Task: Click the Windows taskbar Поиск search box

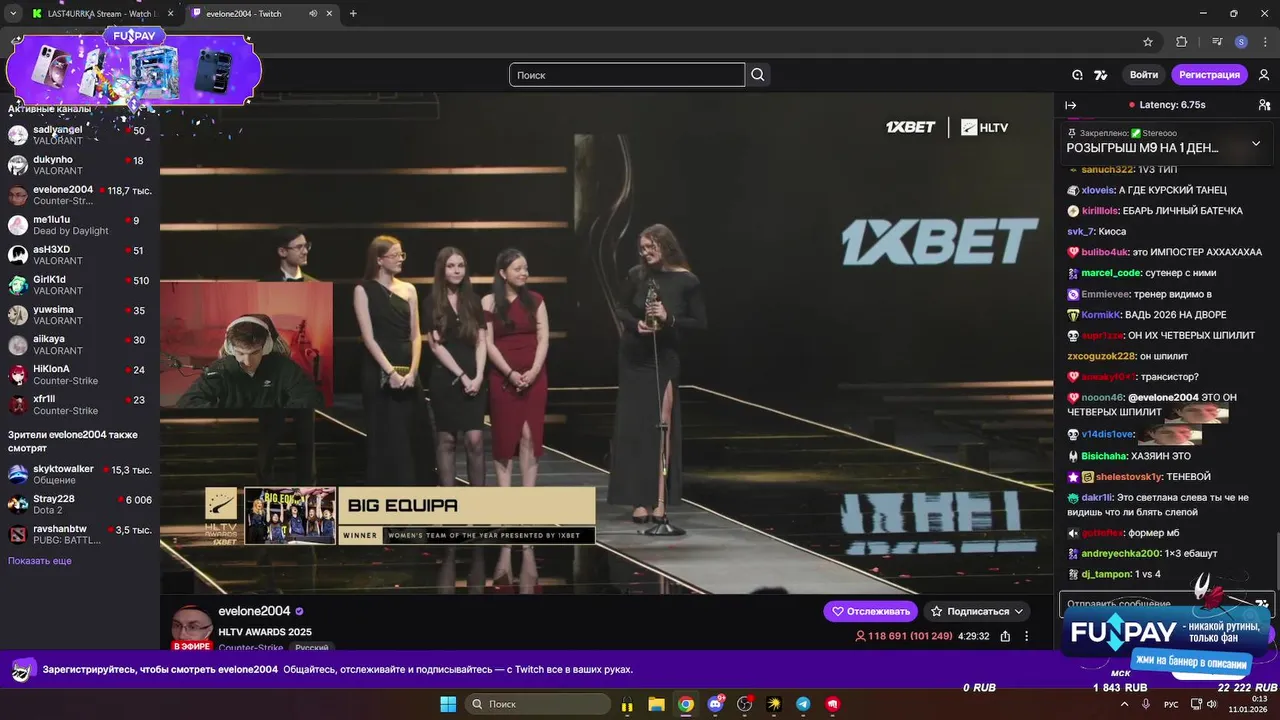Action: [x=540, y=704]
